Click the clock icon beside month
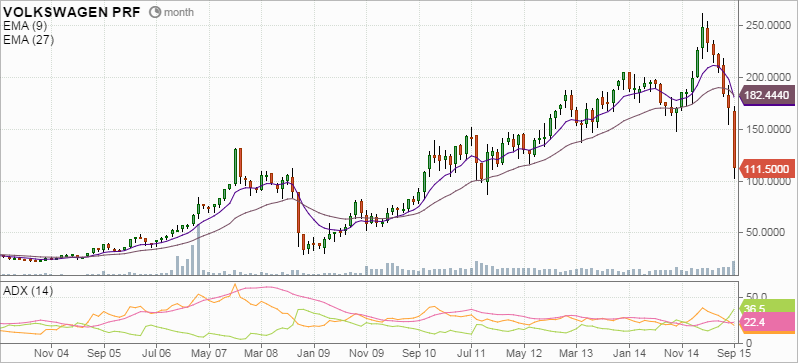Screen dimensions: 798x363 [x=156, y=12]
